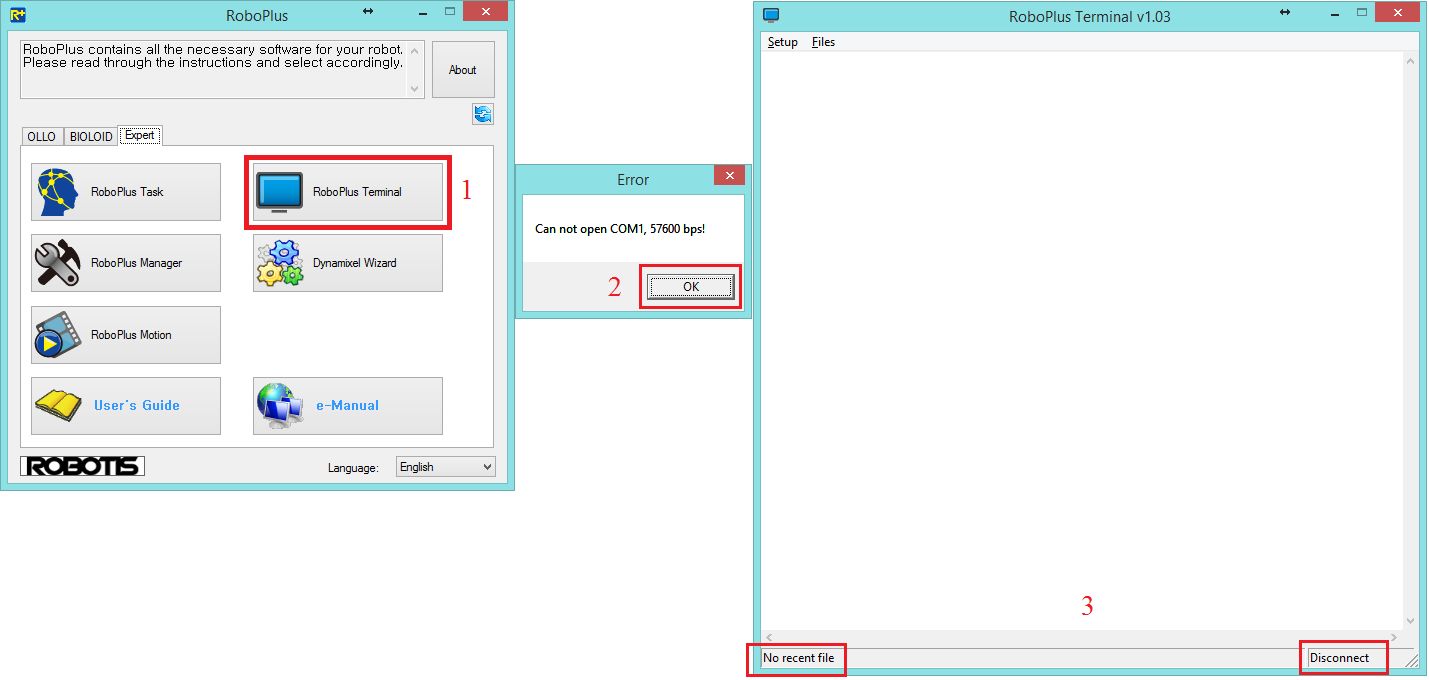Open the Language dropdown showing English

tap(446, 467)
